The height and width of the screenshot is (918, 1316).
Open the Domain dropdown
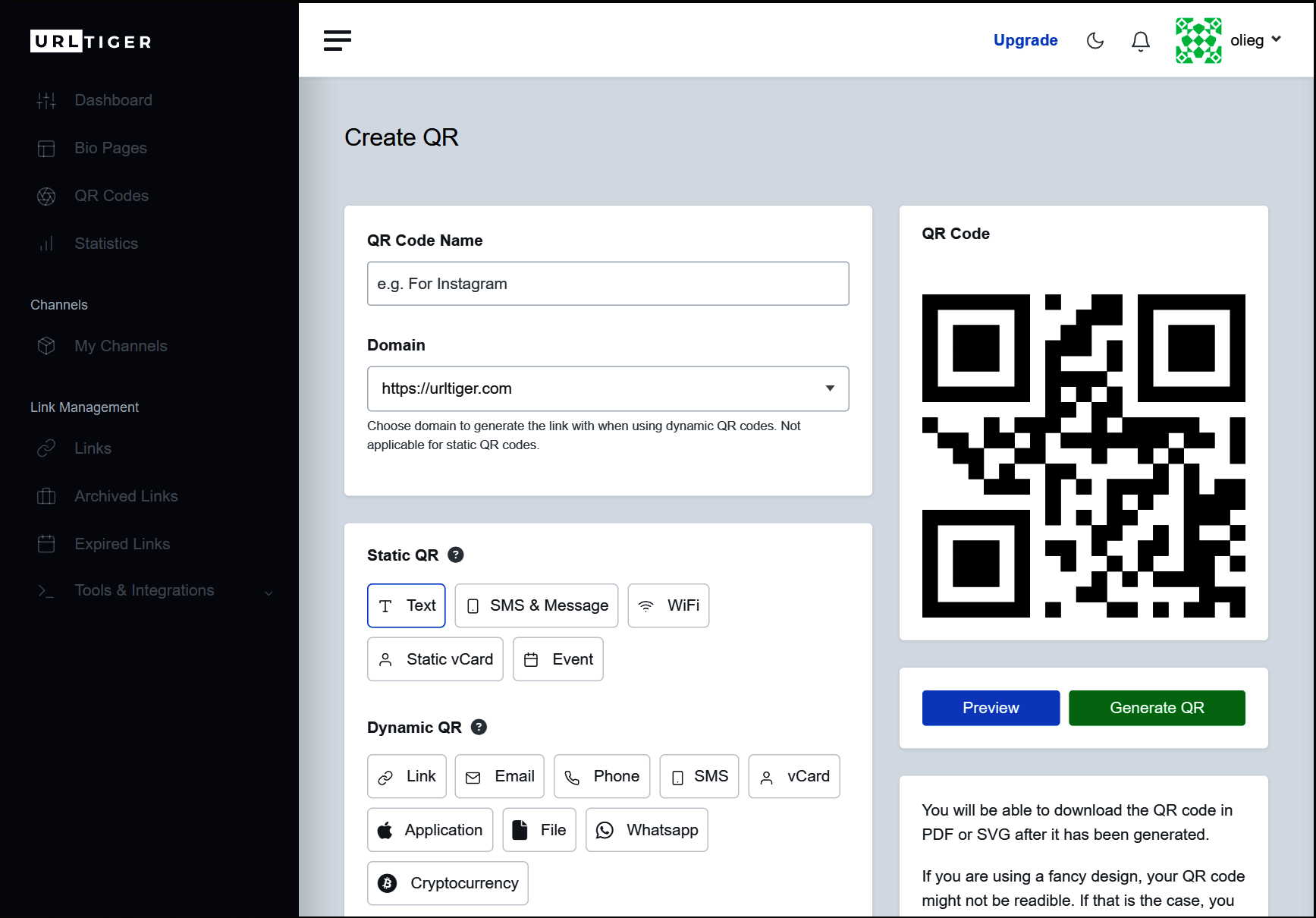[608, 389]
